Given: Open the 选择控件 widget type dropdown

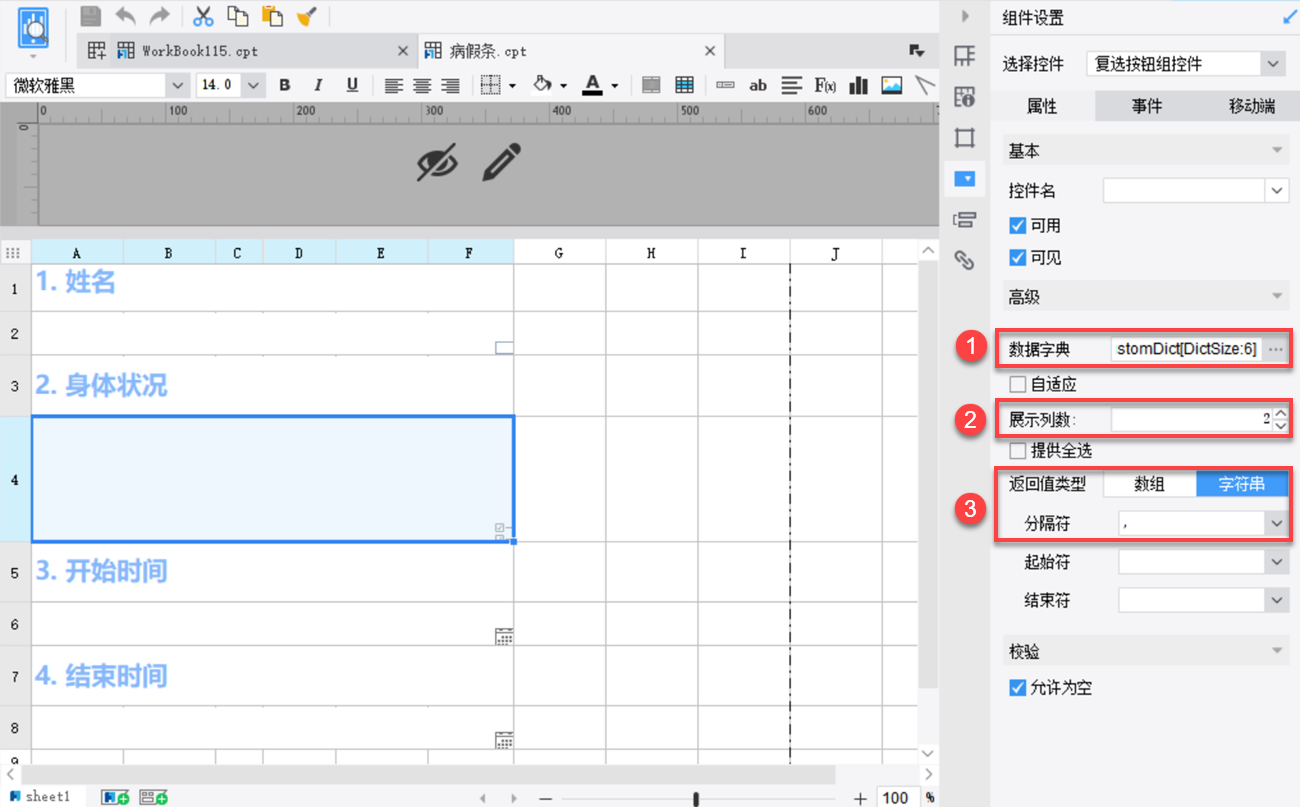Looking at the screenshot, I should 1186,64.
